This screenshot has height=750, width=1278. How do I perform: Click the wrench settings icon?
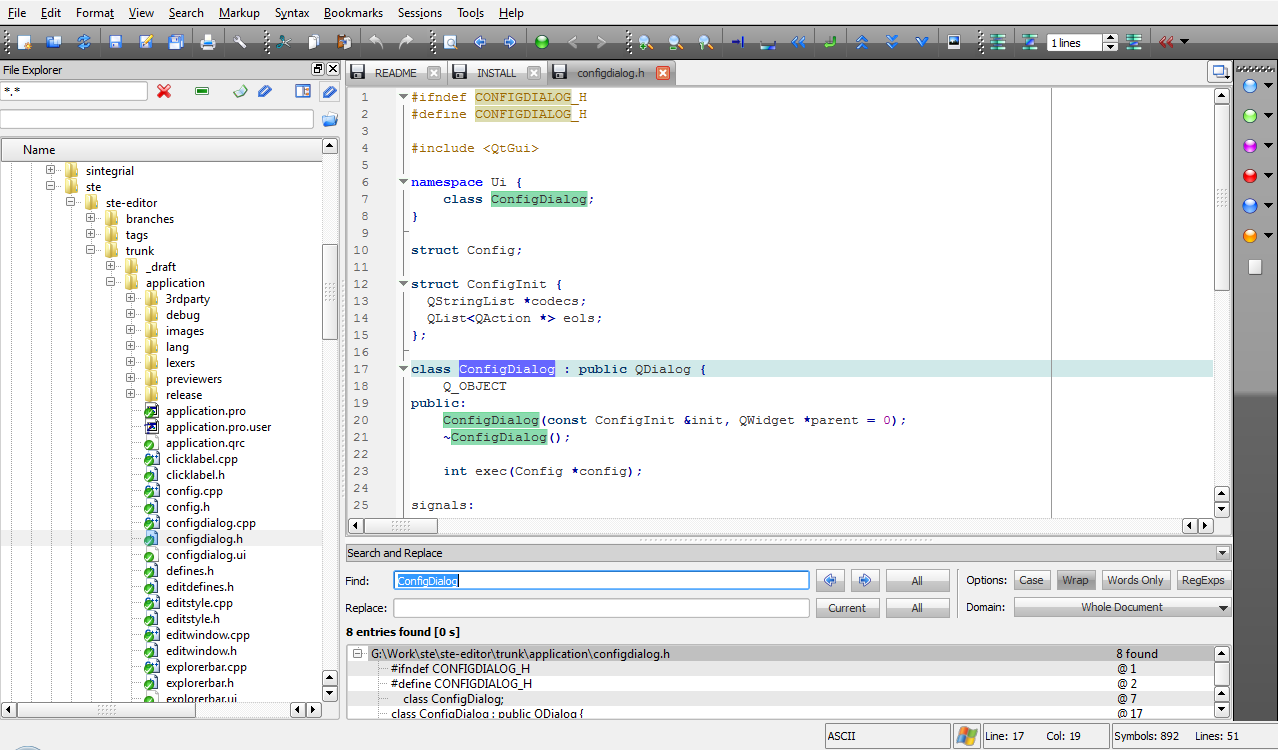point(240,42)
